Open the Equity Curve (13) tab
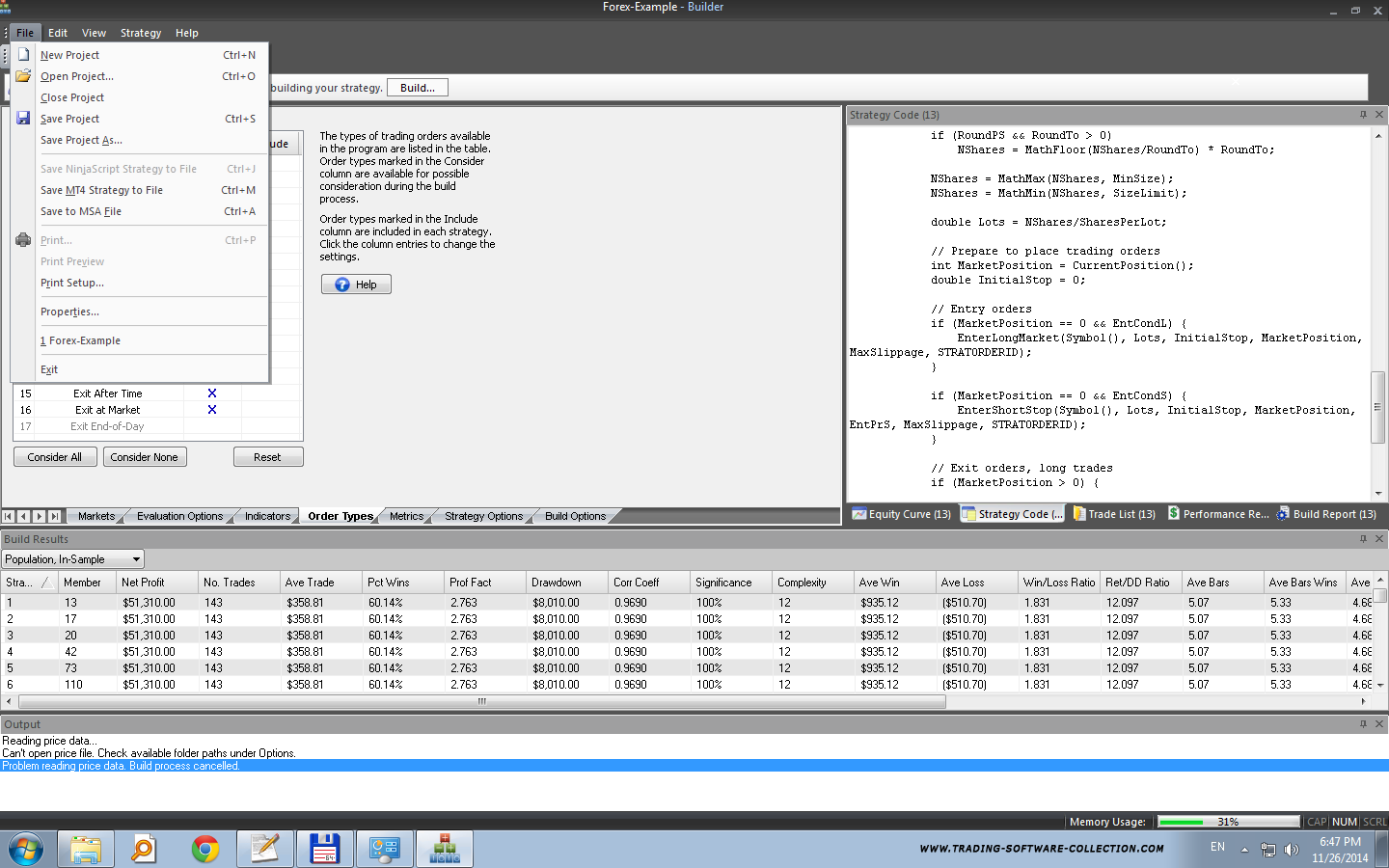The width and height of the screenshot is (1389, 868). tap(902, 514)
